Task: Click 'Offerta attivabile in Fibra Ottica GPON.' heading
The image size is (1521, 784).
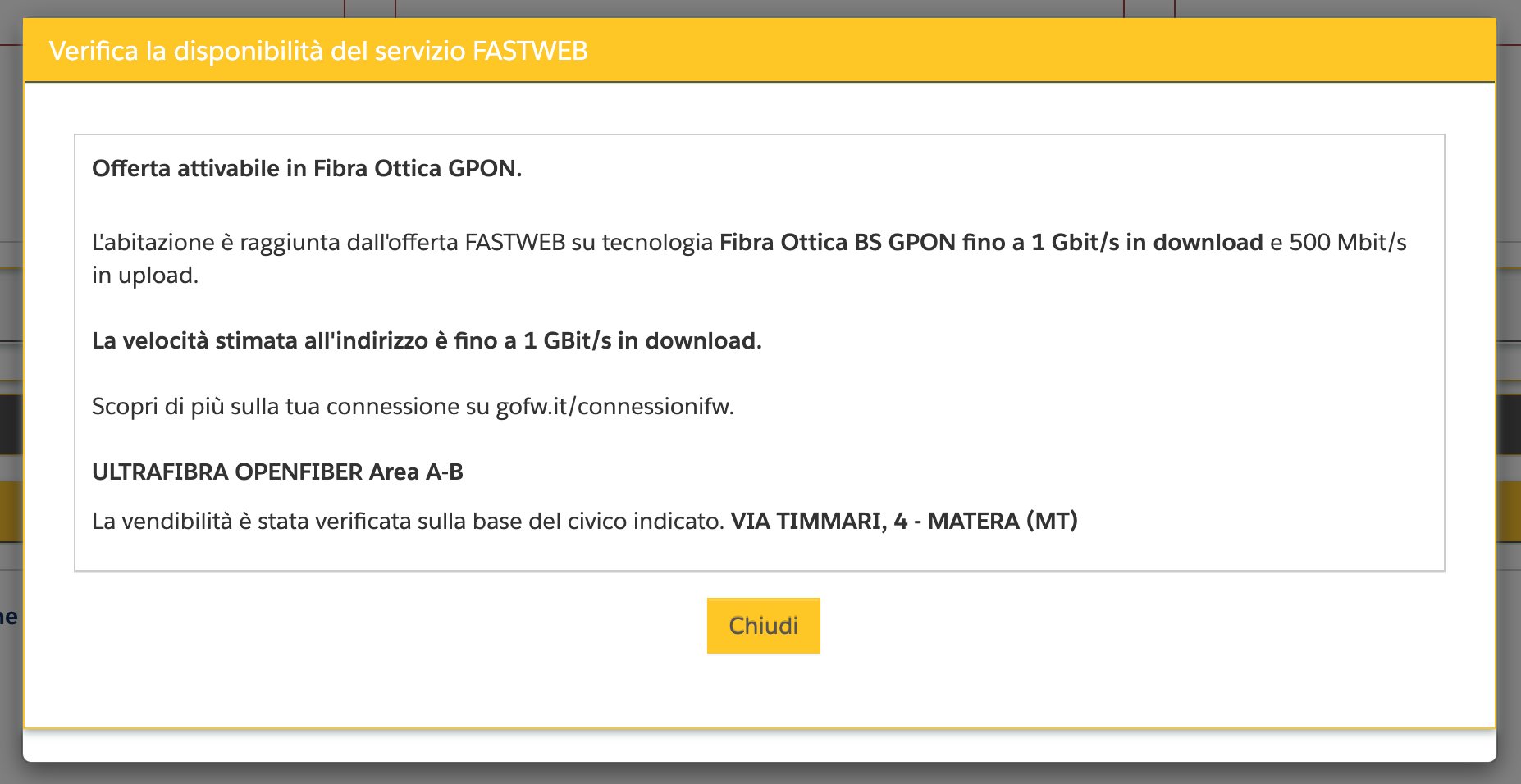Action: (307, 169)
